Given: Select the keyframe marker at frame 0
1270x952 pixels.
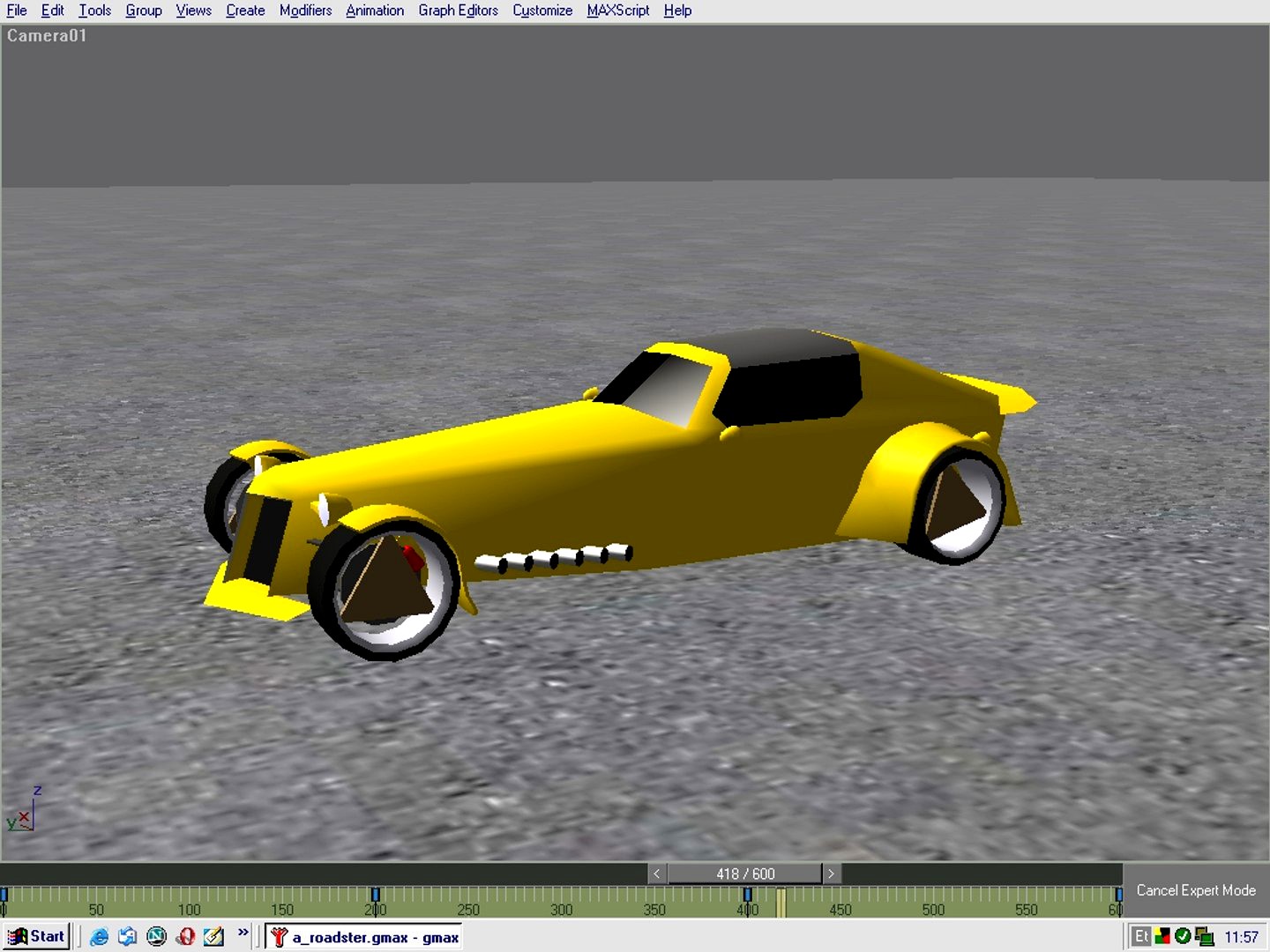Looking at the screenshot, I should point(4,896).
